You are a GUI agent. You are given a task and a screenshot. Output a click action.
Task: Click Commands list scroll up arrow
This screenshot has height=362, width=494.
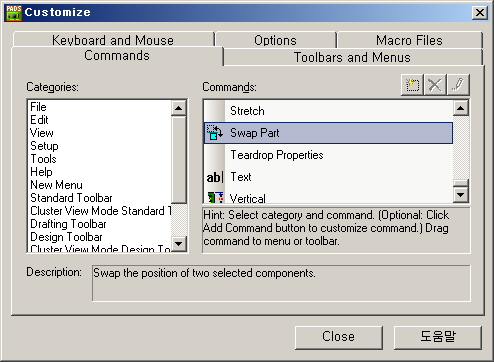click(x=461, y=108)
